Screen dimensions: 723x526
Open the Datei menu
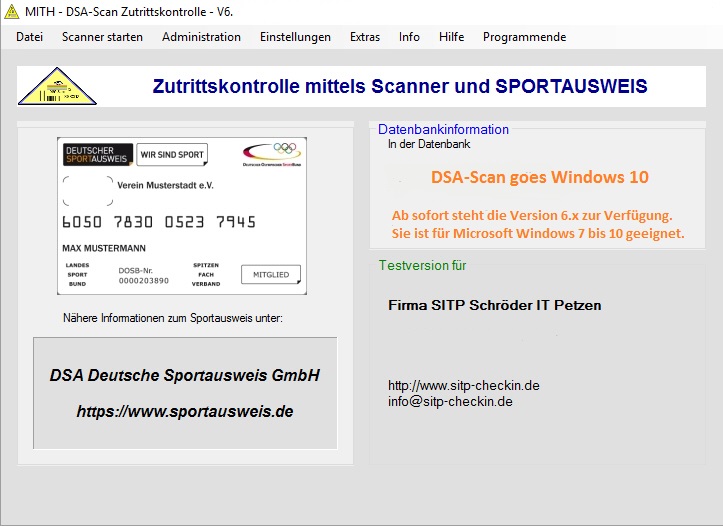coord(30,37)
